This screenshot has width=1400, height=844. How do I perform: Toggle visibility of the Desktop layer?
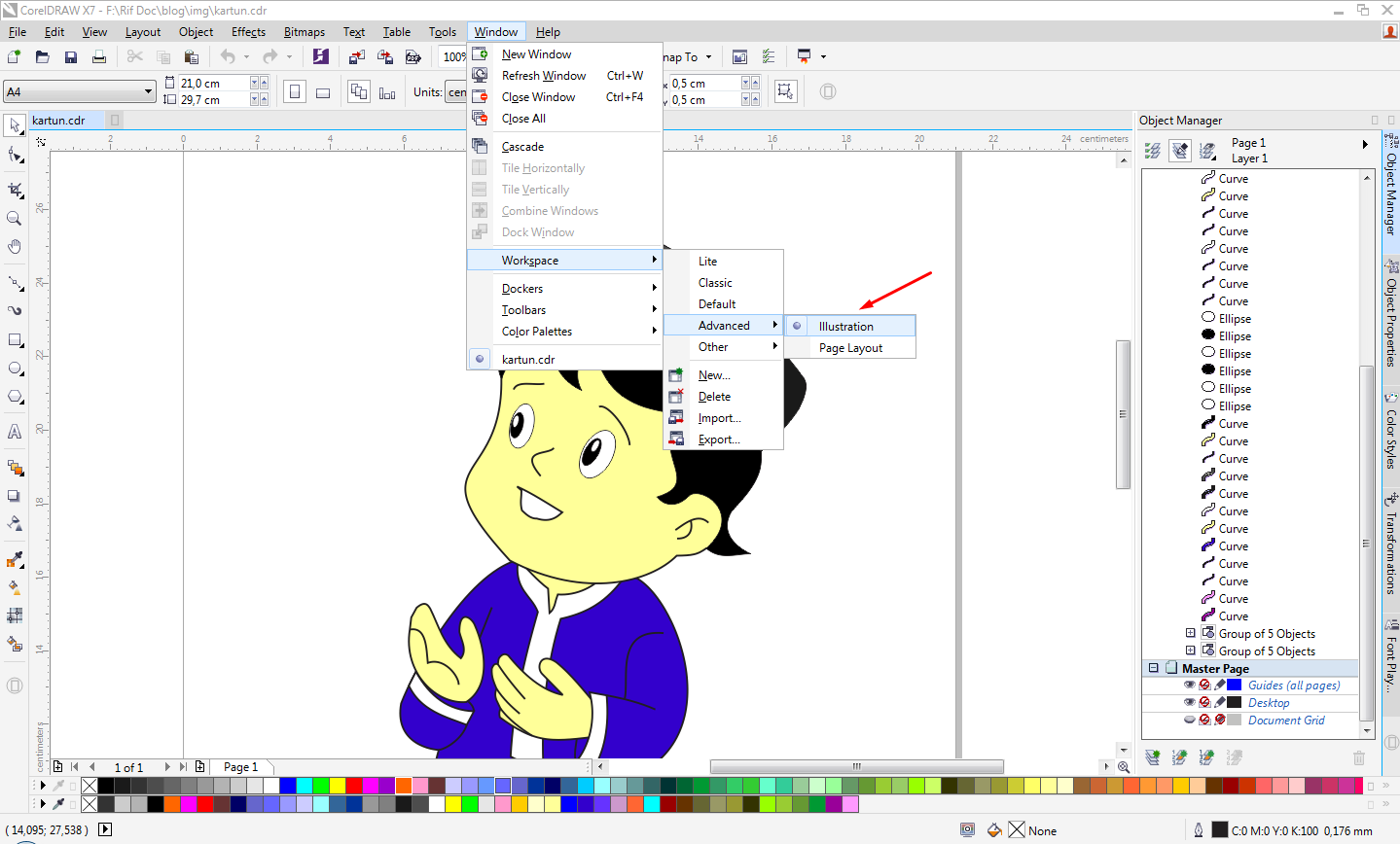(x=1190, y=702)
